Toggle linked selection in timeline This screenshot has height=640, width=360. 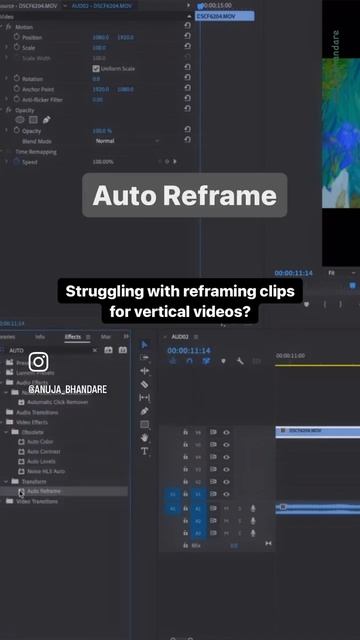(207, 361)
